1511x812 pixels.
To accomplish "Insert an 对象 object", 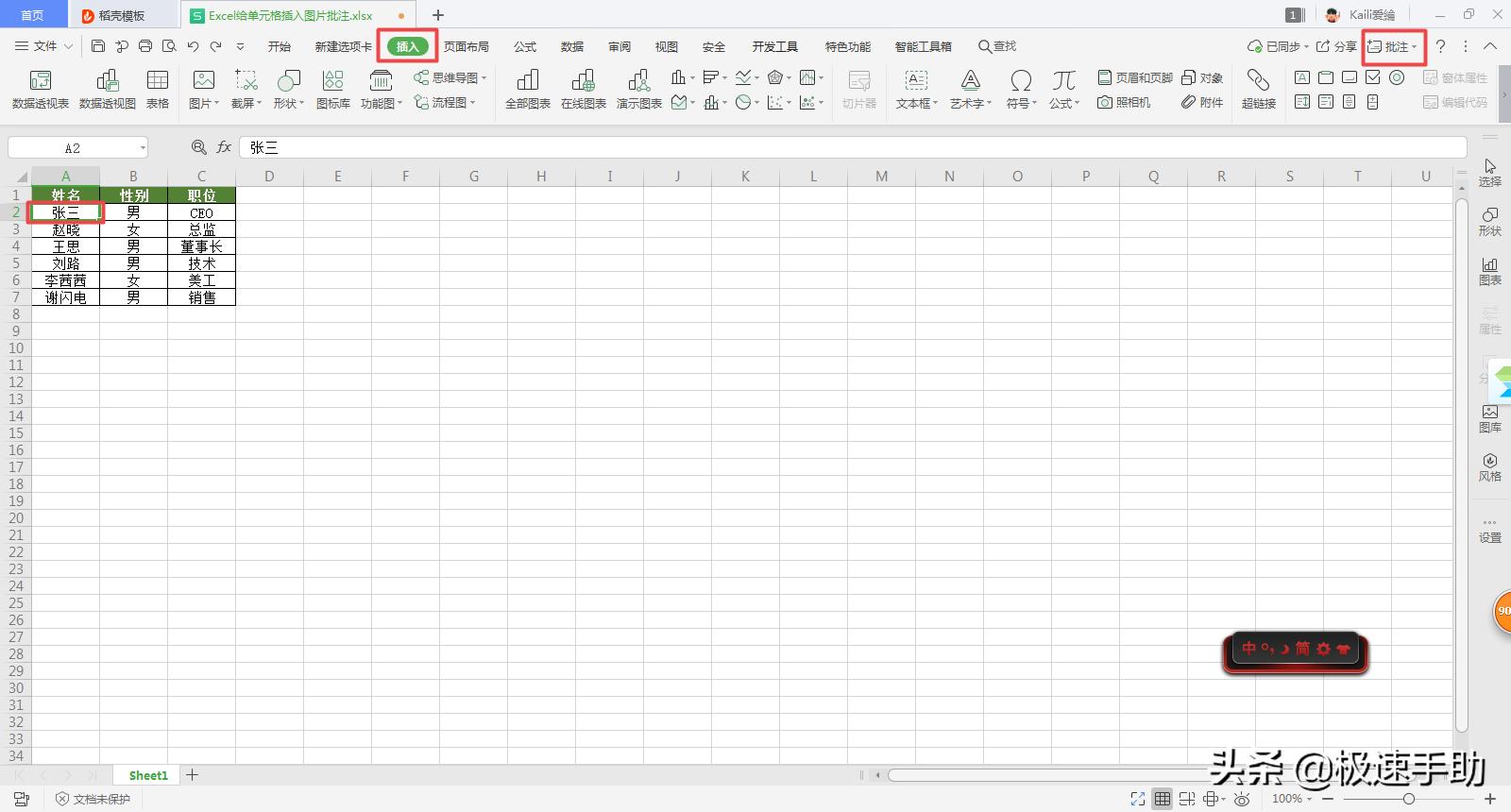I will (1202, 77).
